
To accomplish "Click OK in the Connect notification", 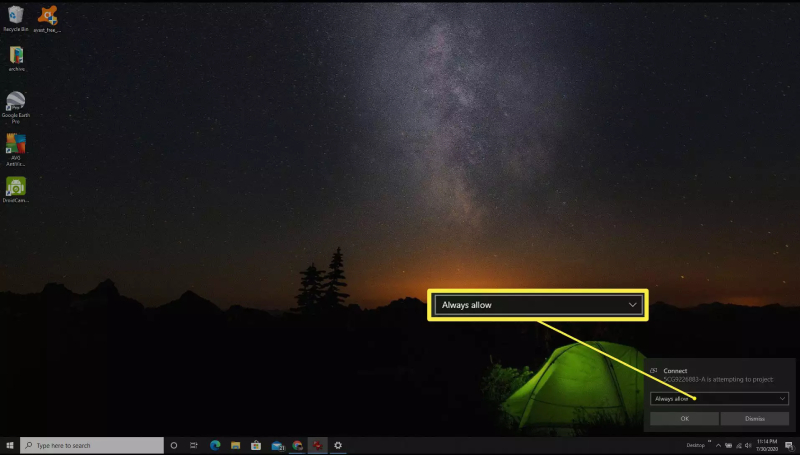I will [x=684, y=419].
